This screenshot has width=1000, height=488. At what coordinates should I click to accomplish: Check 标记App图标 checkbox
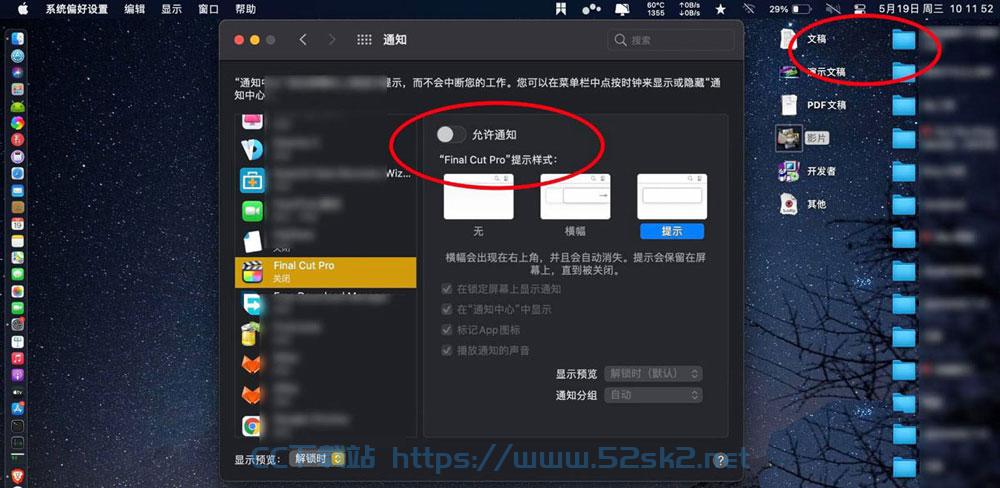pyautogui.click(x=447, y=330)
